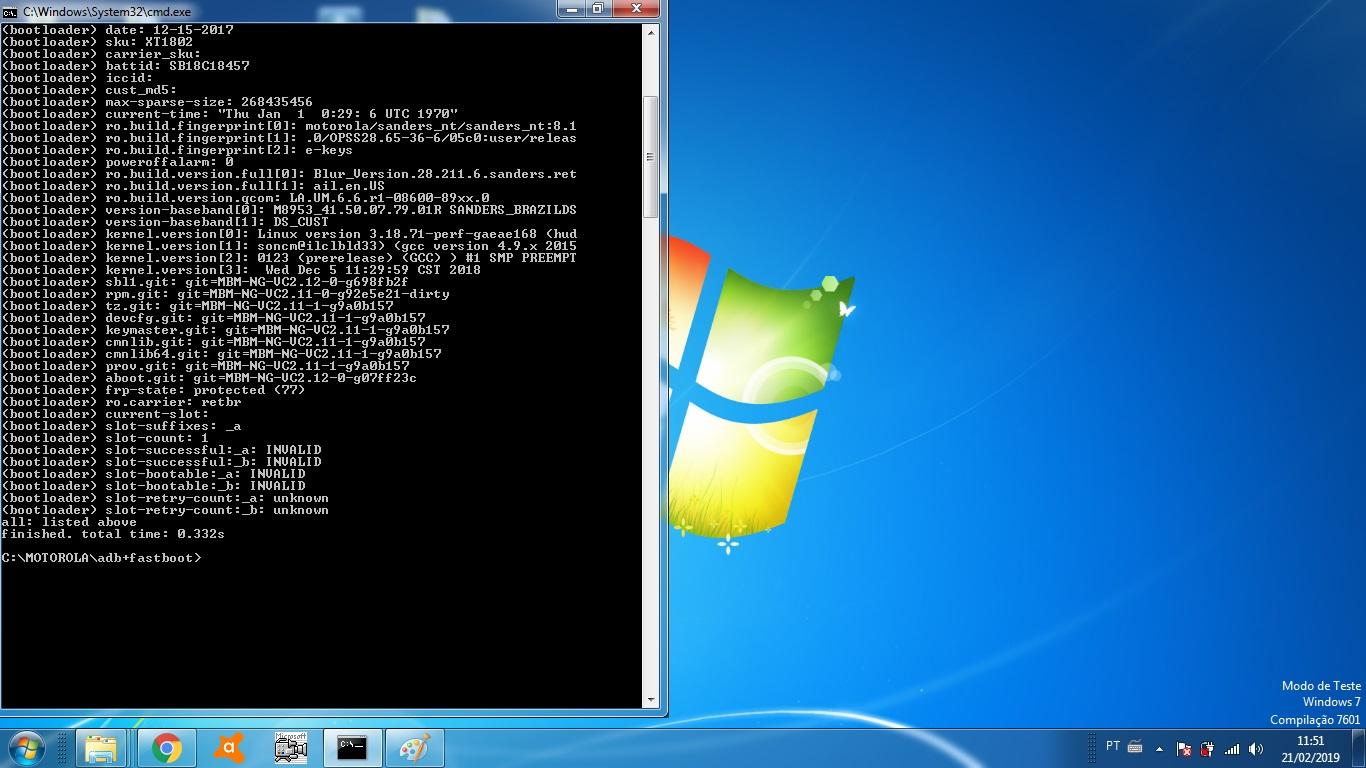1366x768 pixels.
Task: Open Action Center flag icon
Action: click(x=1184, y=748)
